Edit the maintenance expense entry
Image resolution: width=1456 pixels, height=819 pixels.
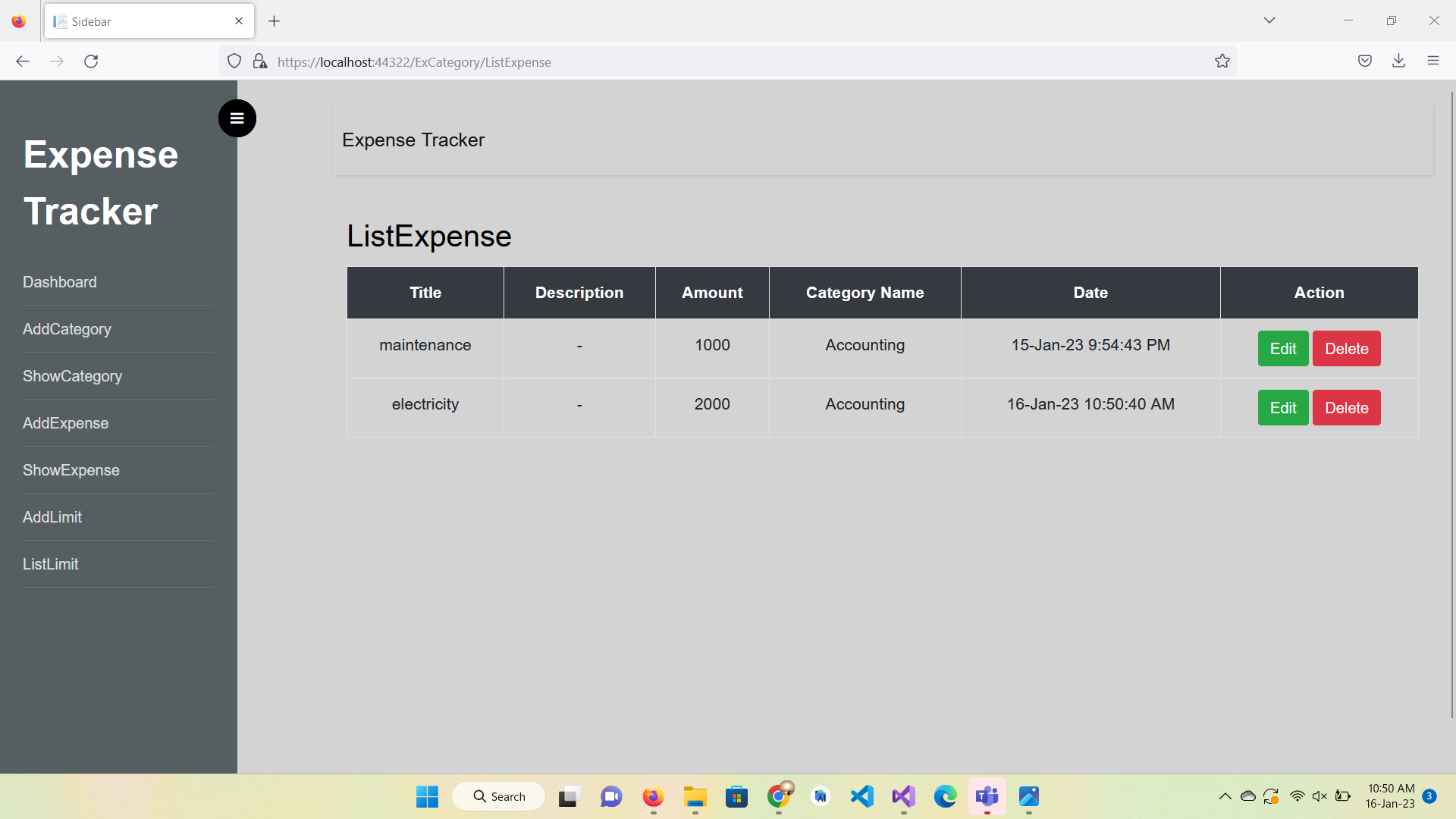click(x=1282, y=348)
